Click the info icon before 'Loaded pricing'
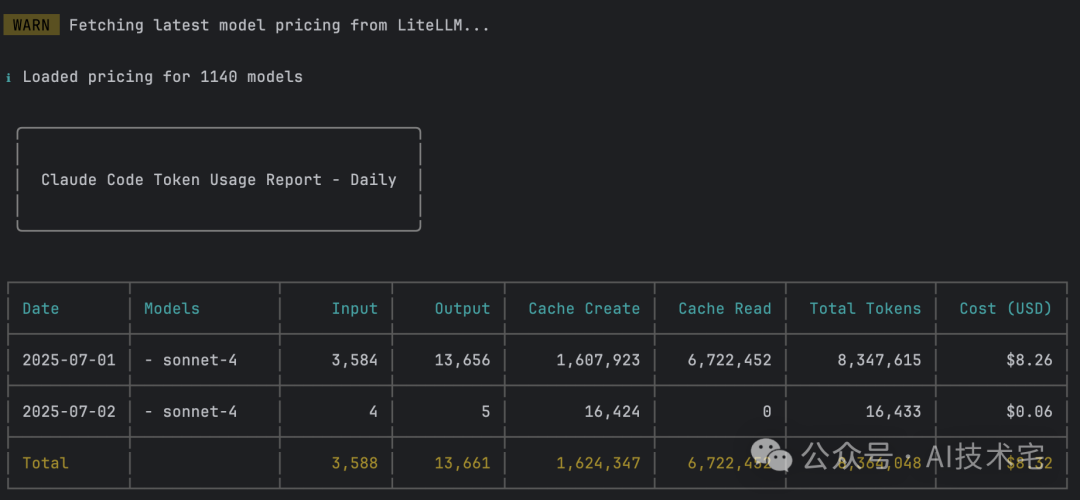This screenshot has width=1080, height=500. click(8, 77)
